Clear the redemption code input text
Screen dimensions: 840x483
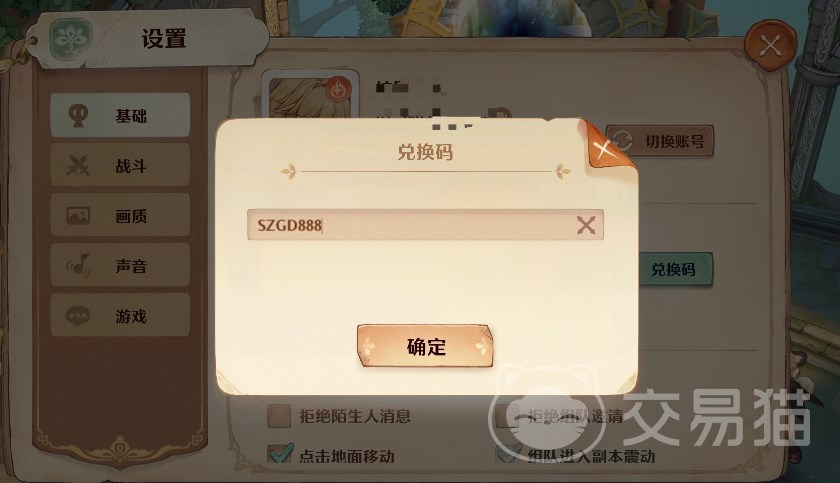tap(586, 225)
